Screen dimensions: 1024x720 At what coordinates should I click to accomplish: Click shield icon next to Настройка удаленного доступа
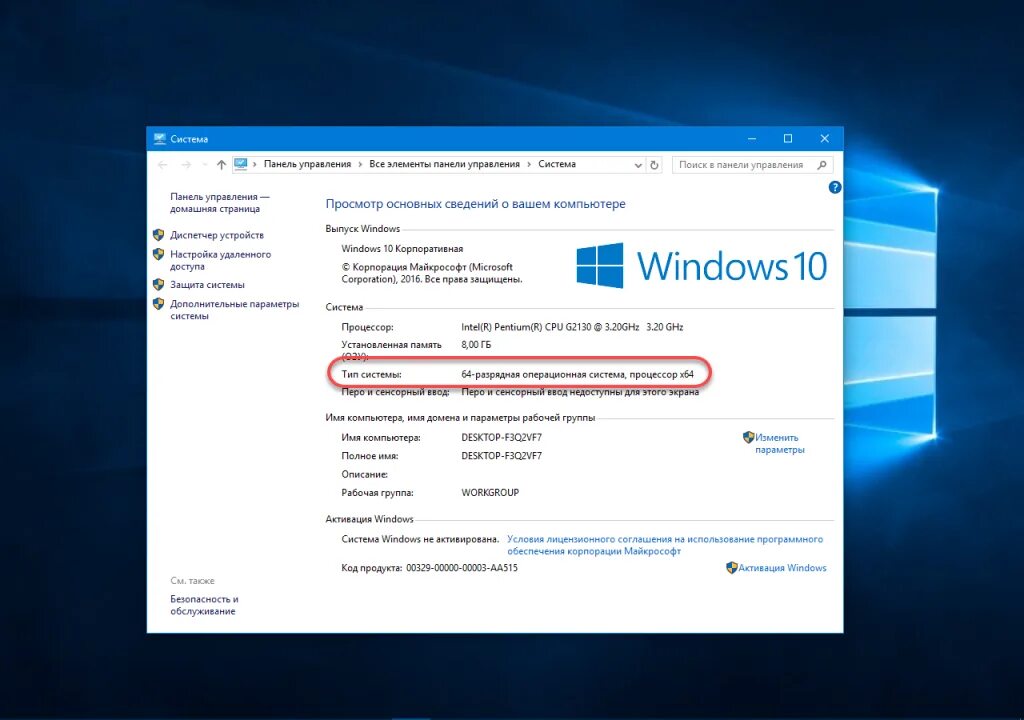158,254
